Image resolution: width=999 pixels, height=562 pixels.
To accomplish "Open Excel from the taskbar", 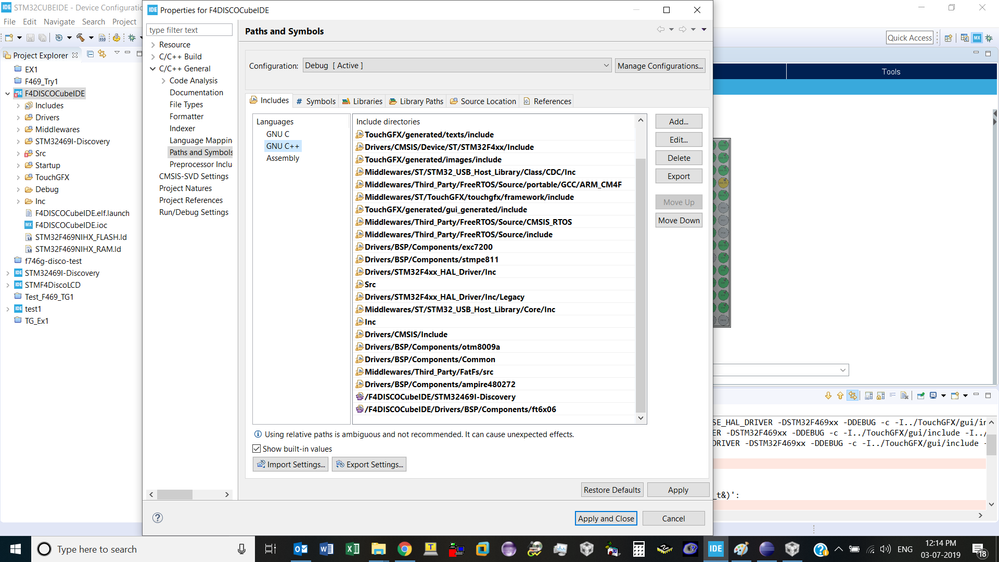I will (x=352, y=549).
